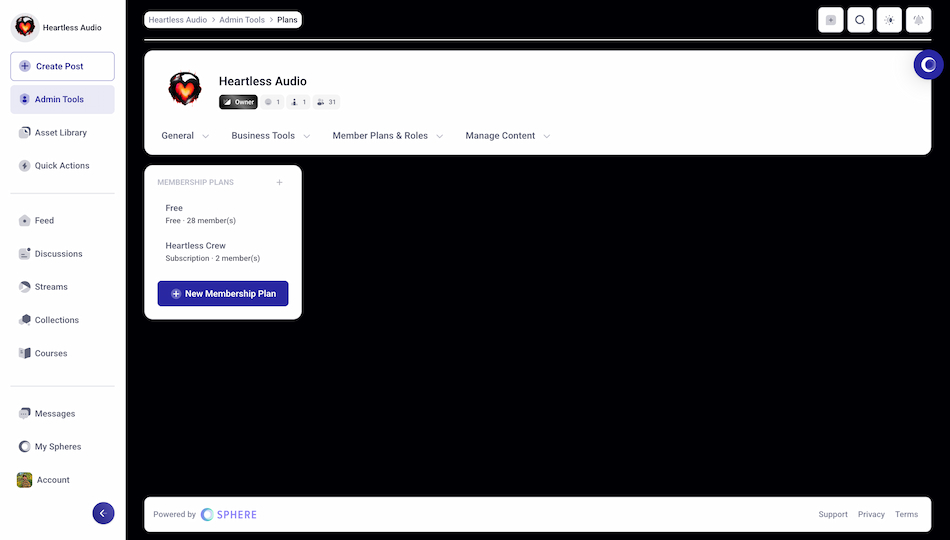The height and width of the screenshot is (540, 950).
Task: Click the floating blue Sphere button
Action: point(929,64)
